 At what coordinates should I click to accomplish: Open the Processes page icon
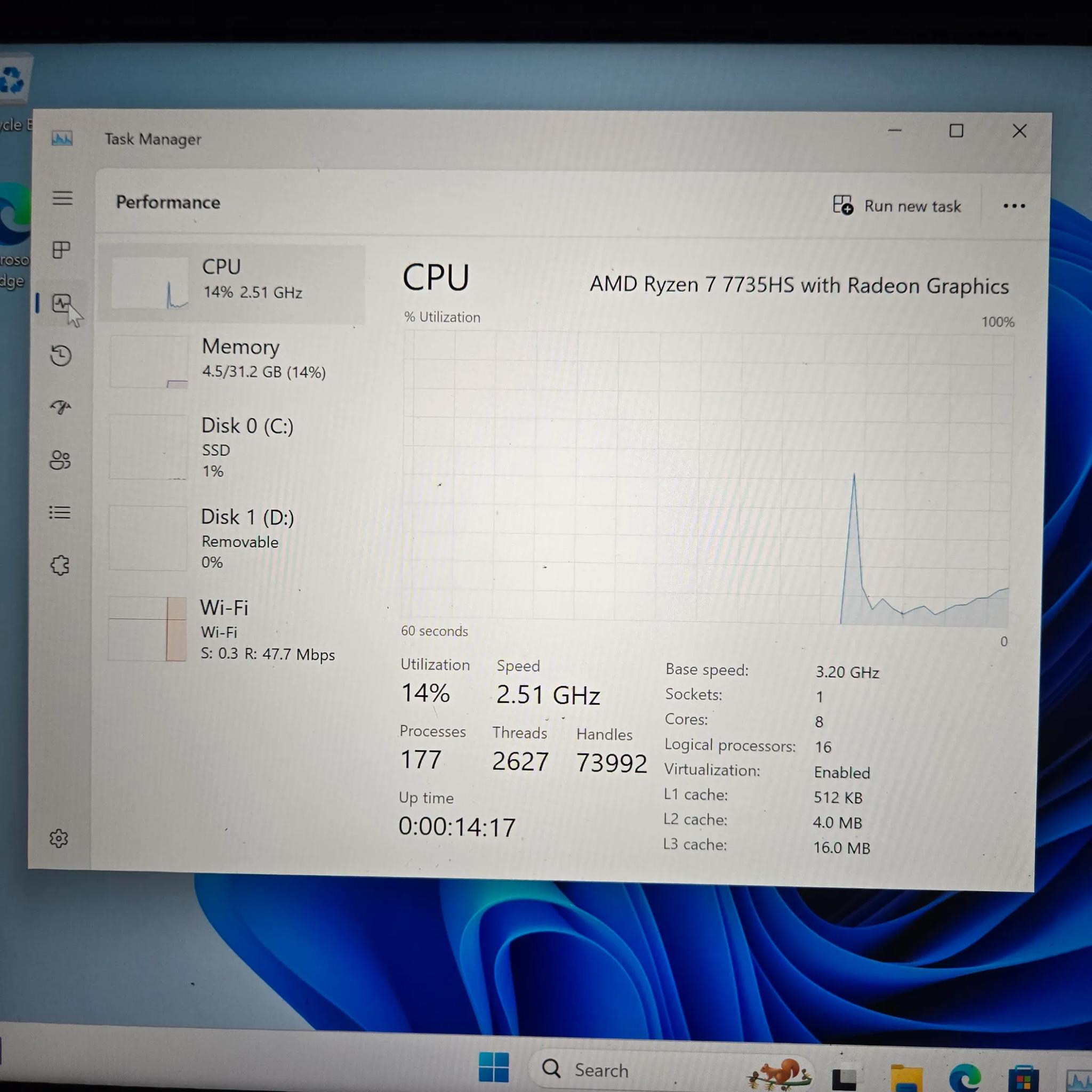(61, 250)
